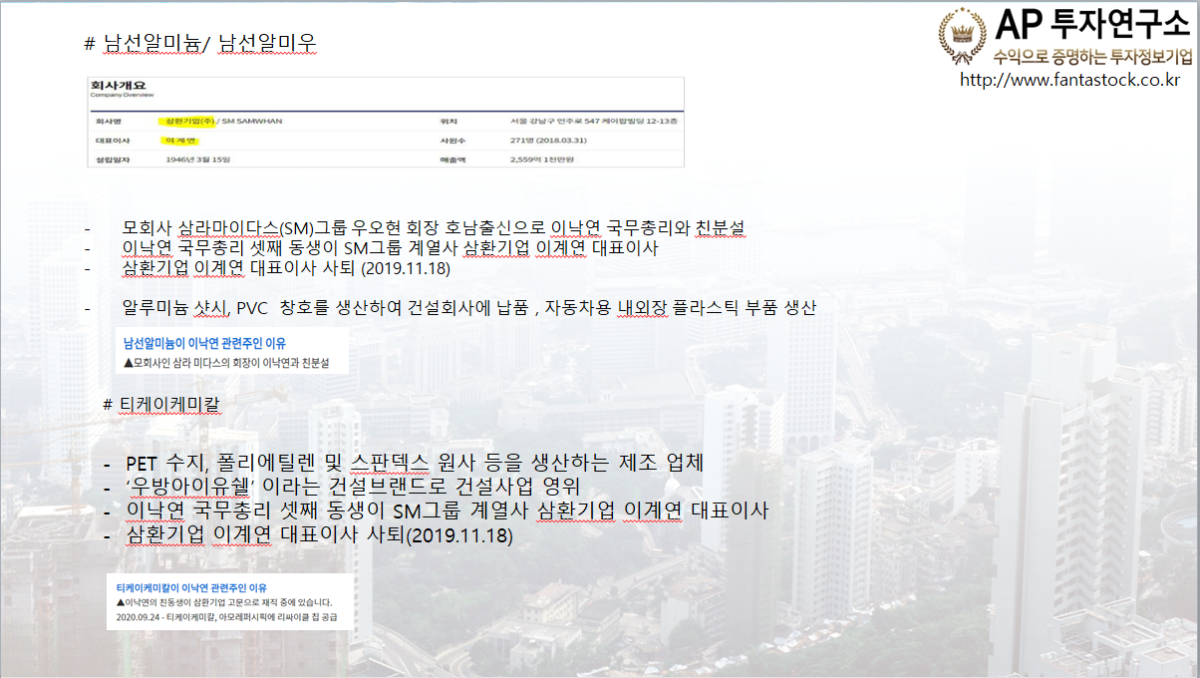Click the '회사명' row label
Image resolution: width=1200 pixels, height=678 pixels.
click(107, 121)
